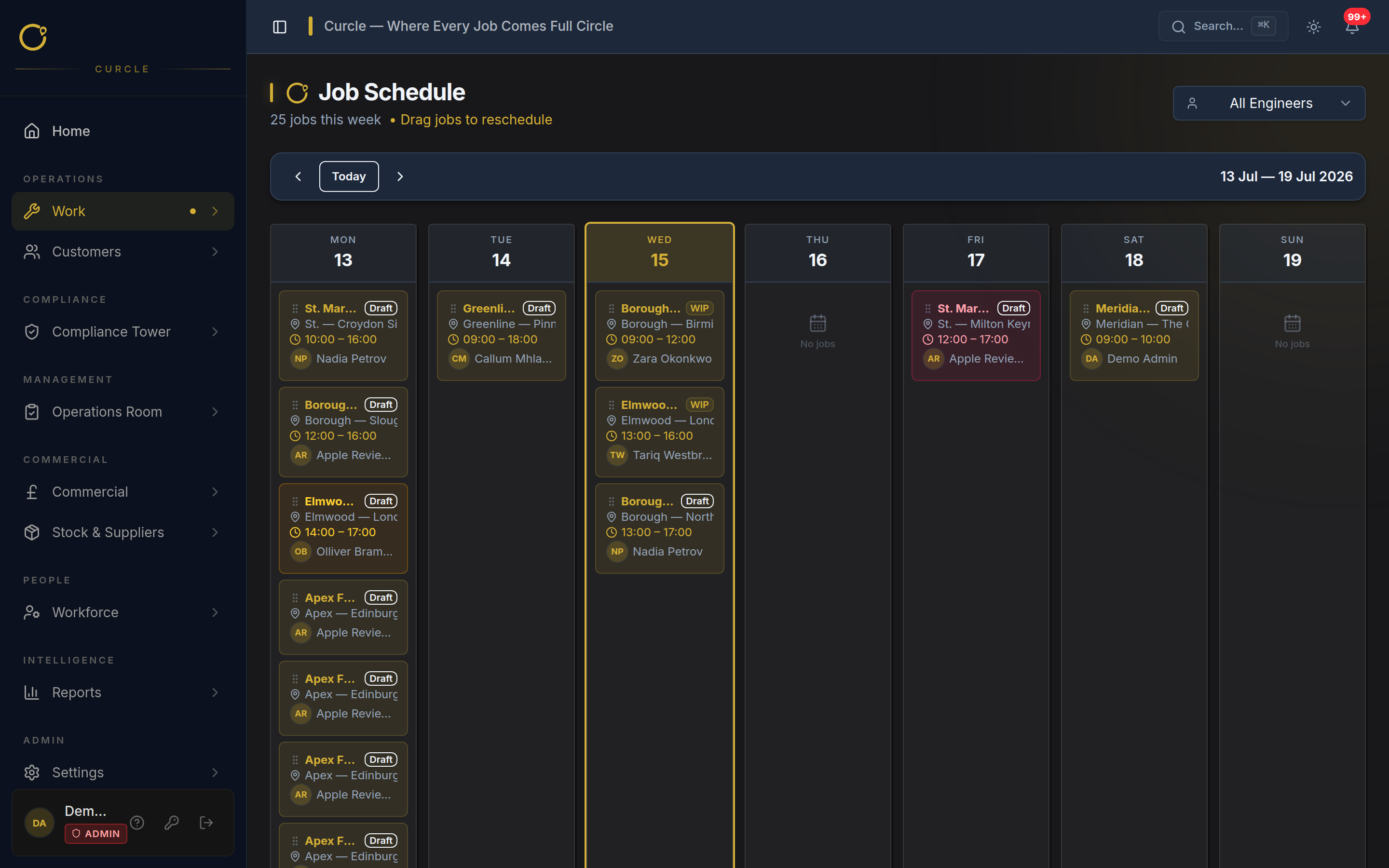The image size is (1389, 868).
Task: Click the Operations Room clipboard icon
Action: 31,412
